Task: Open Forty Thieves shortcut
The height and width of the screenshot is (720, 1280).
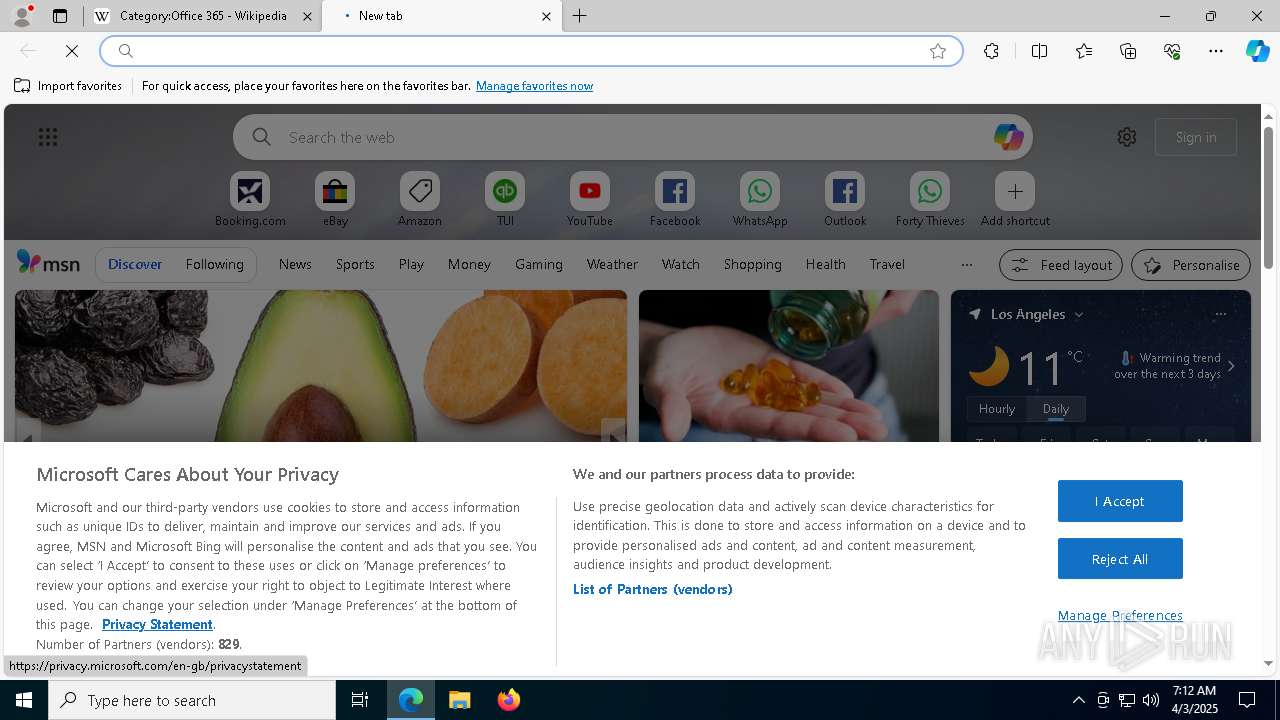Action: point(930,200)
